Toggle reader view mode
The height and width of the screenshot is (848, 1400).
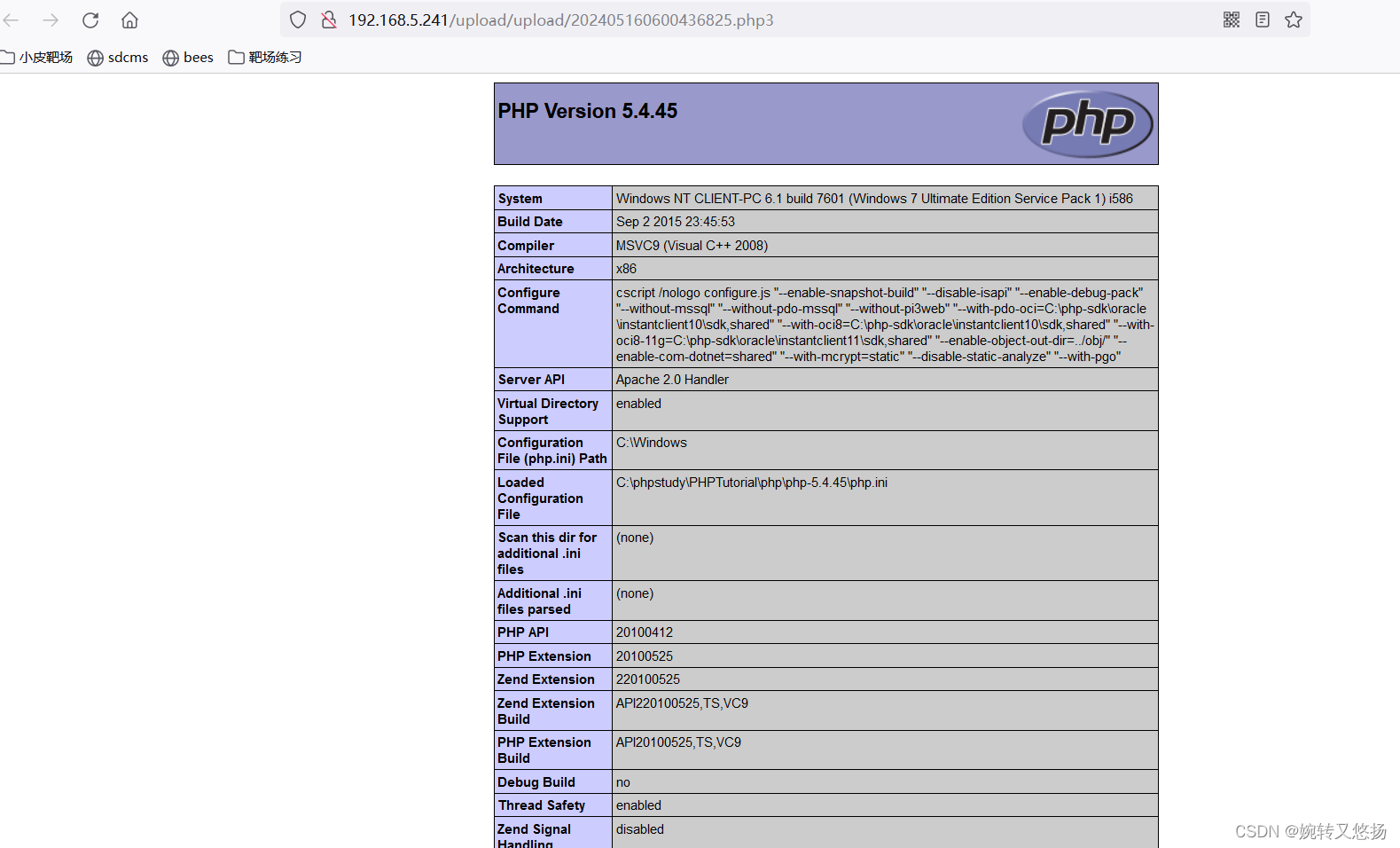(x=1263, y=20)
